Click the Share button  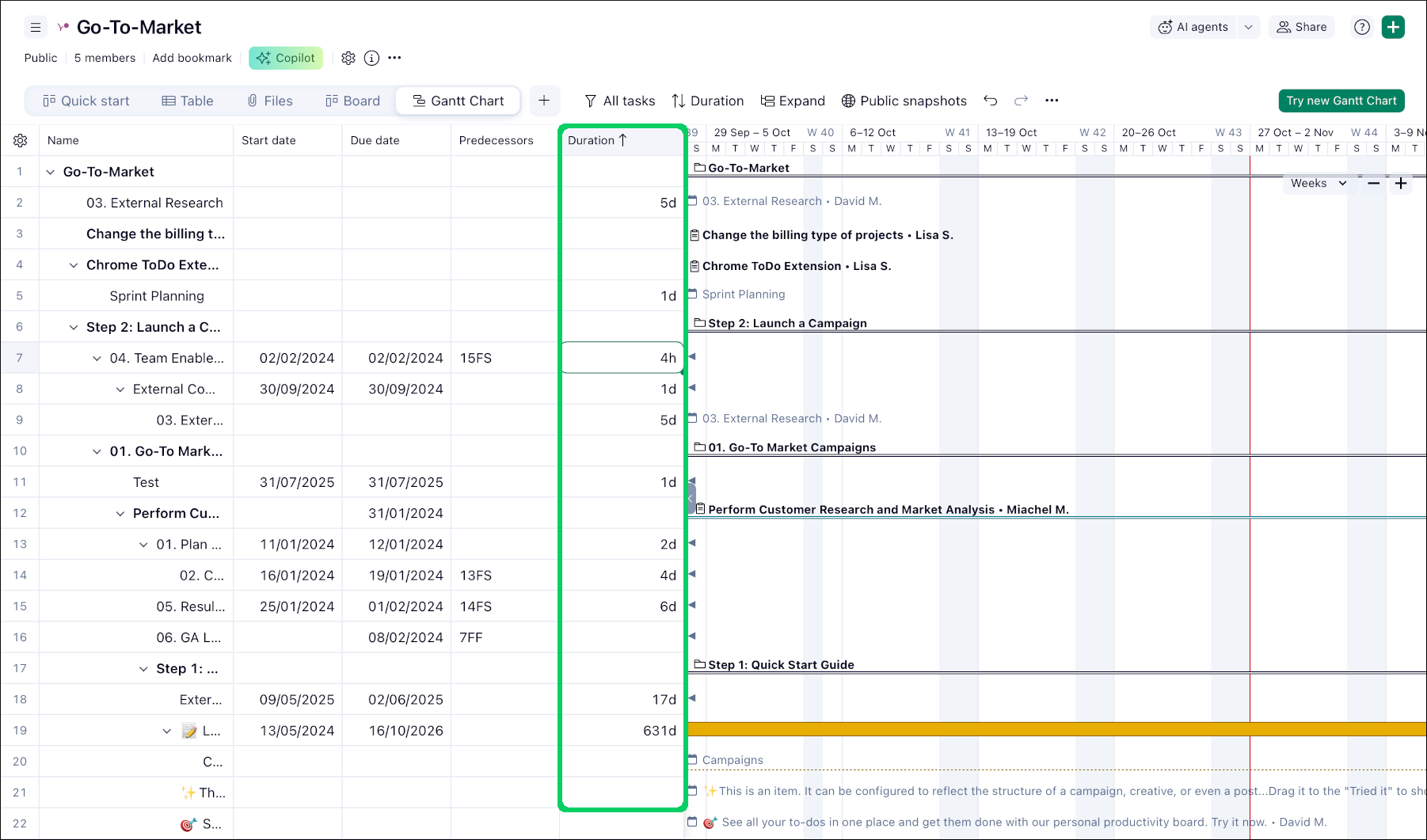coord(1301,27)
